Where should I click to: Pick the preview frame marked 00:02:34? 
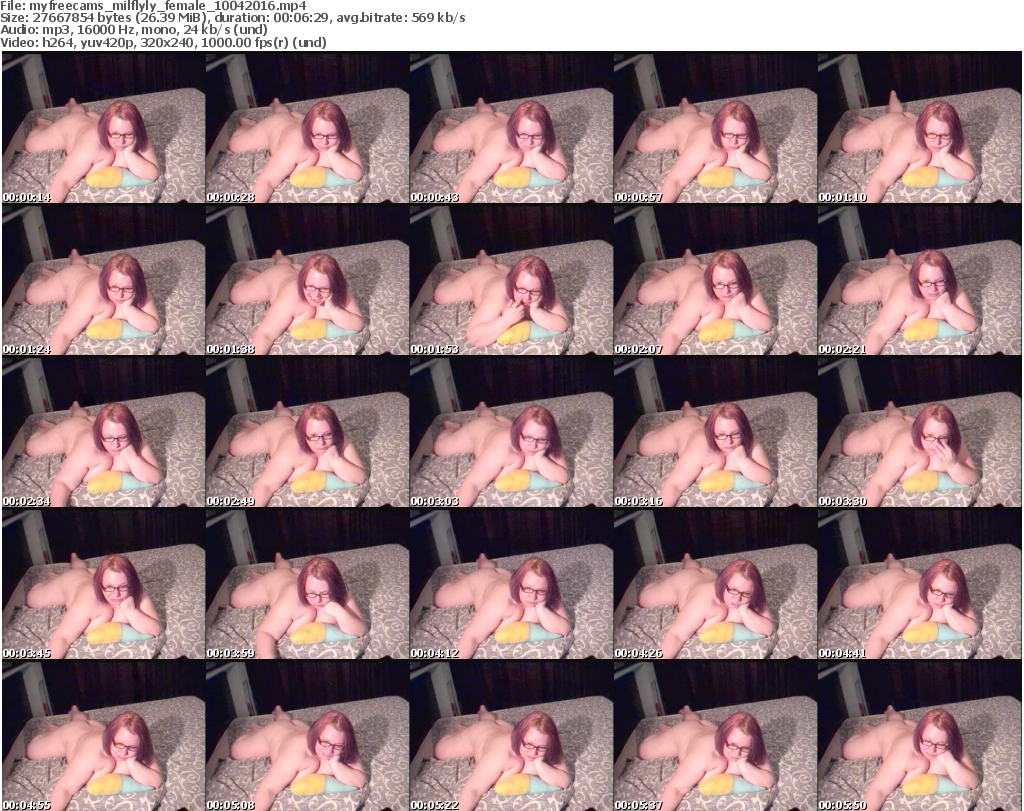pos(103,432)
